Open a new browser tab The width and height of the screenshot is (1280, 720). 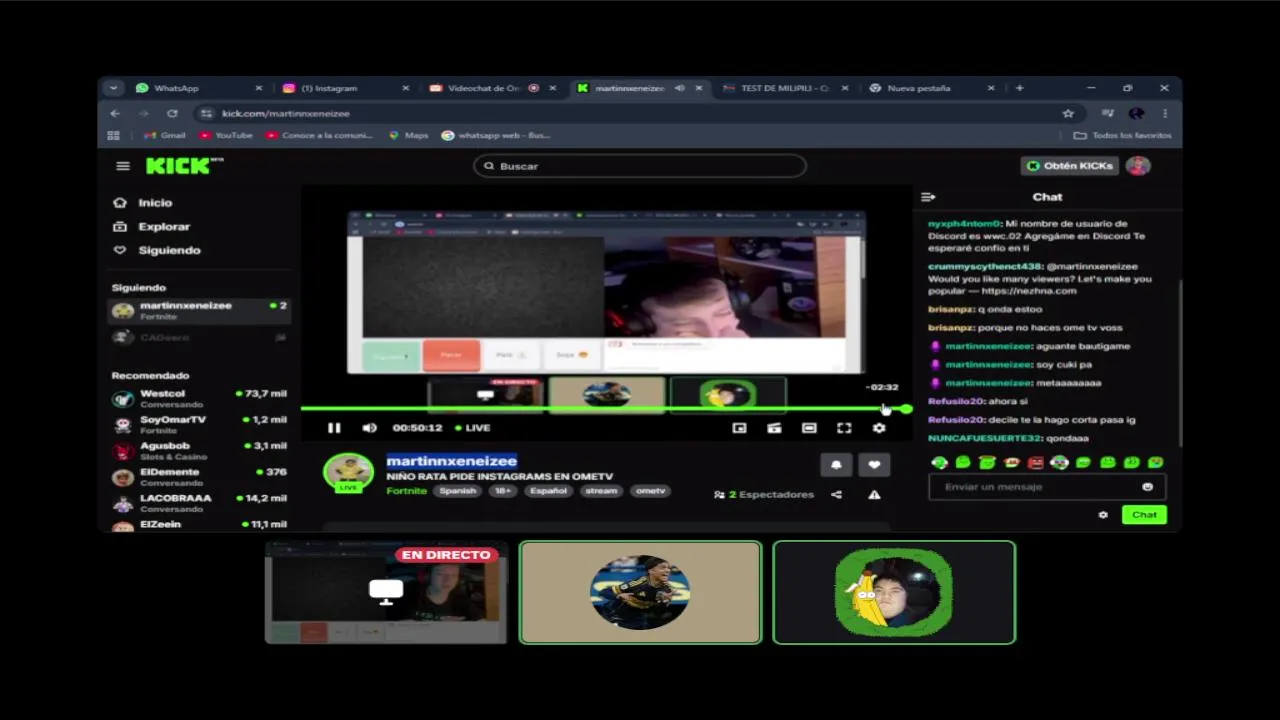1019,88
